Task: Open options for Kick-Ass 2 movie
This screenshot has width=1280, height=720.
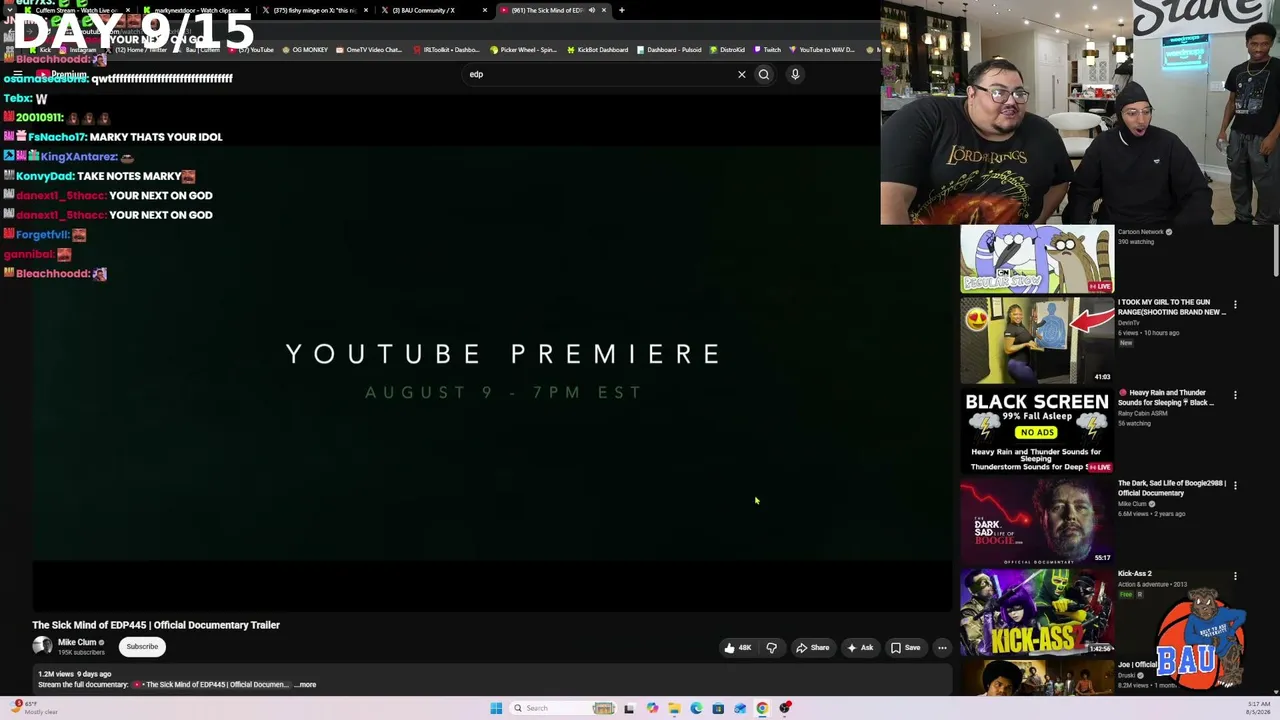Action: pos(1235,576)
